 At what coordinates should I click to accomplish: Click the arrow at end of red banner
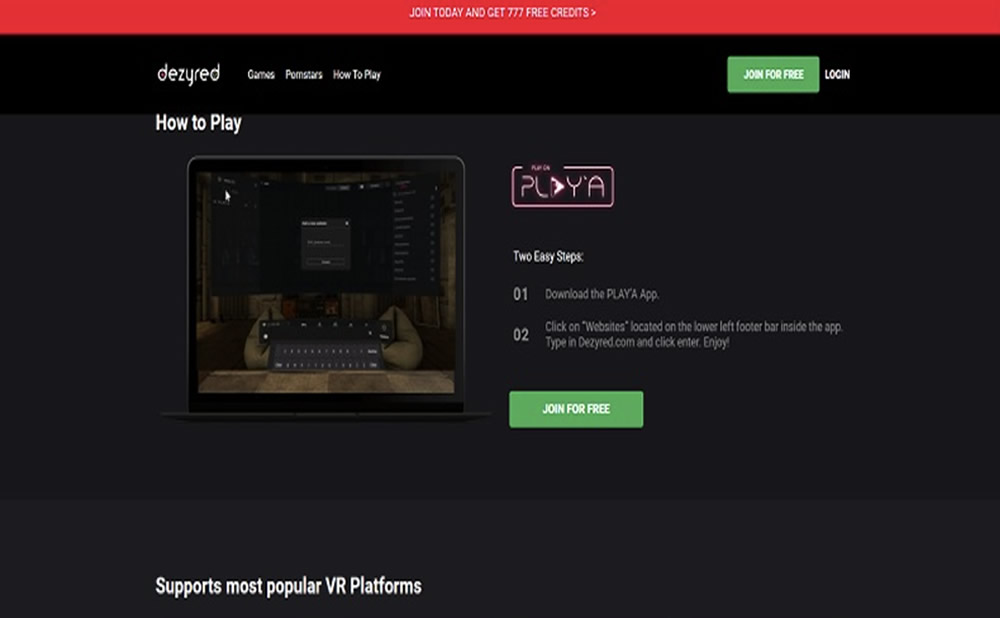[x=593, y=13]
